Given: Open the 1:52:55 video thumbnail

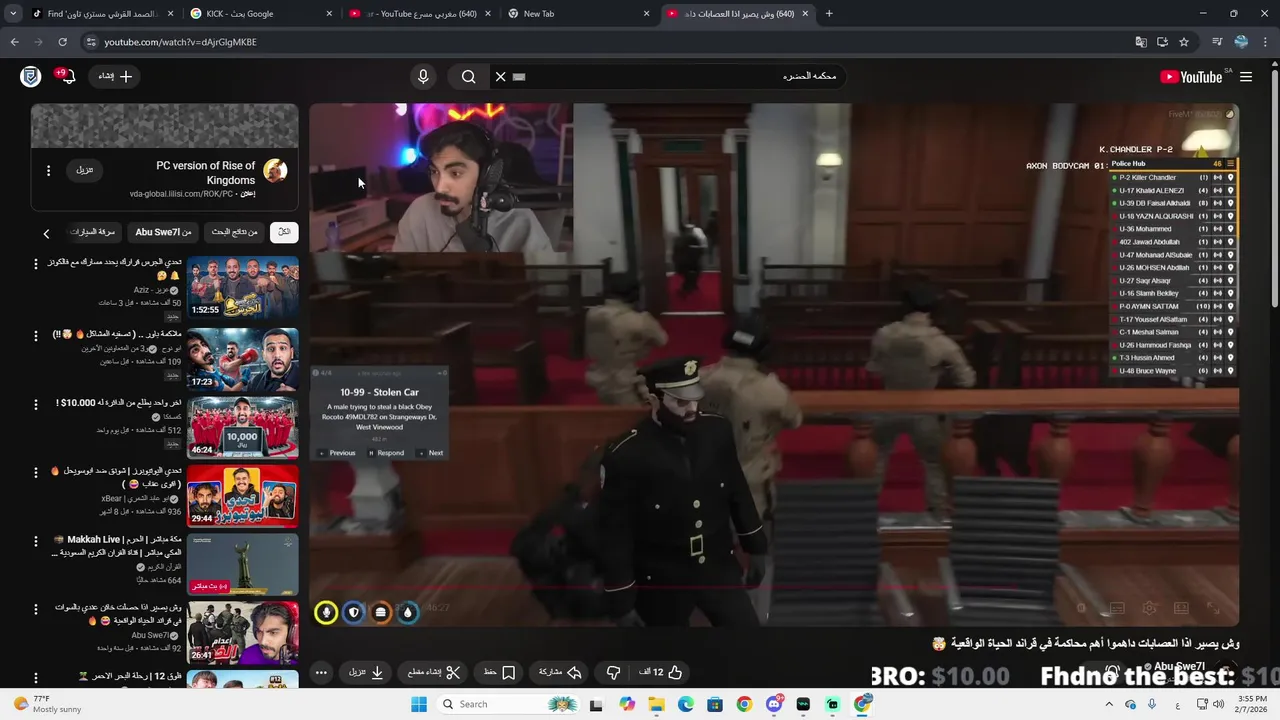Looking at the screenshot, I should 242,288.
